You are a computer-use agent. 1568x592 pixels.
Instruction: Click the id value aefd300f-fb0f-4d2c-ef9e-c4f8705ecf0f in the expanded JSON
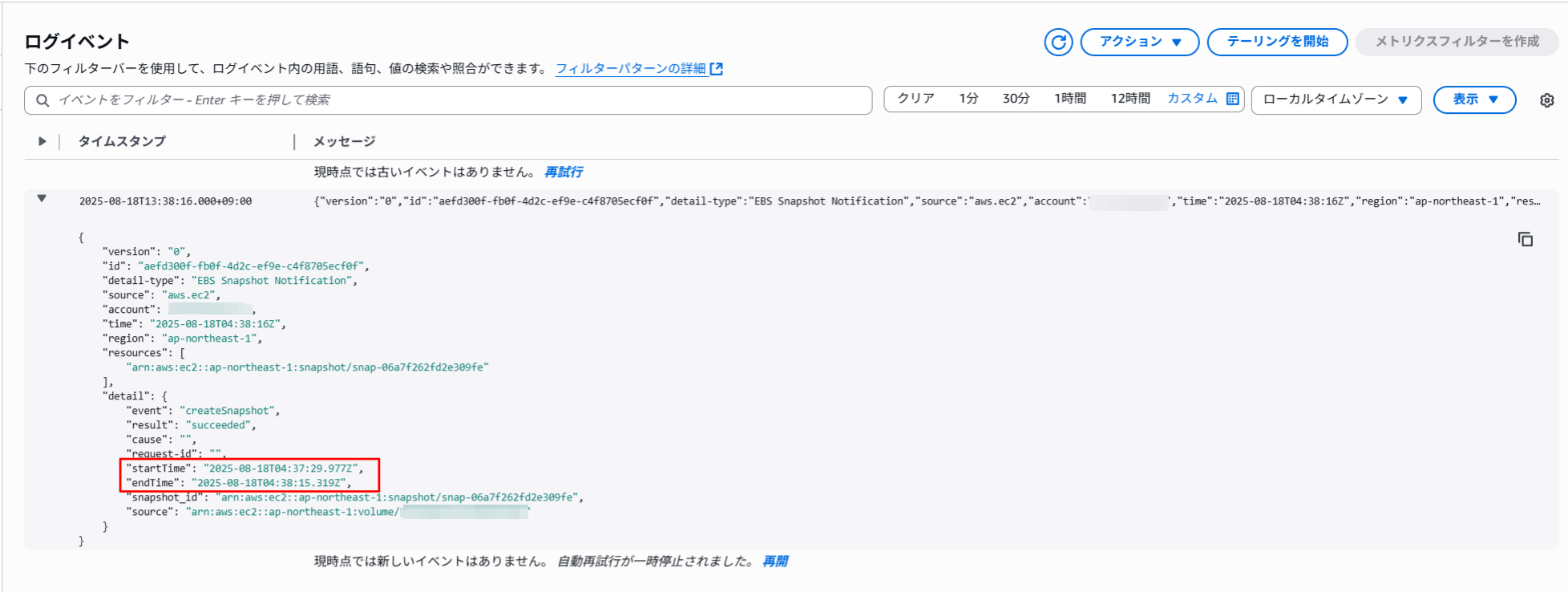252,266
